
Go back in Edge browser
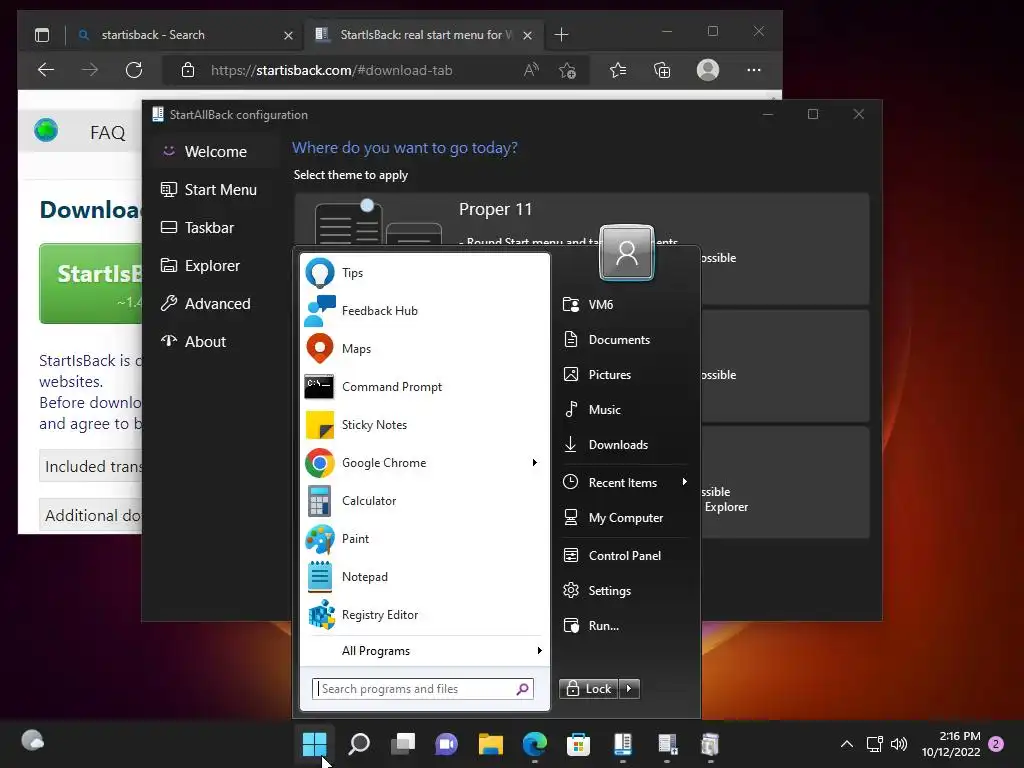click(x=46, y=70)
